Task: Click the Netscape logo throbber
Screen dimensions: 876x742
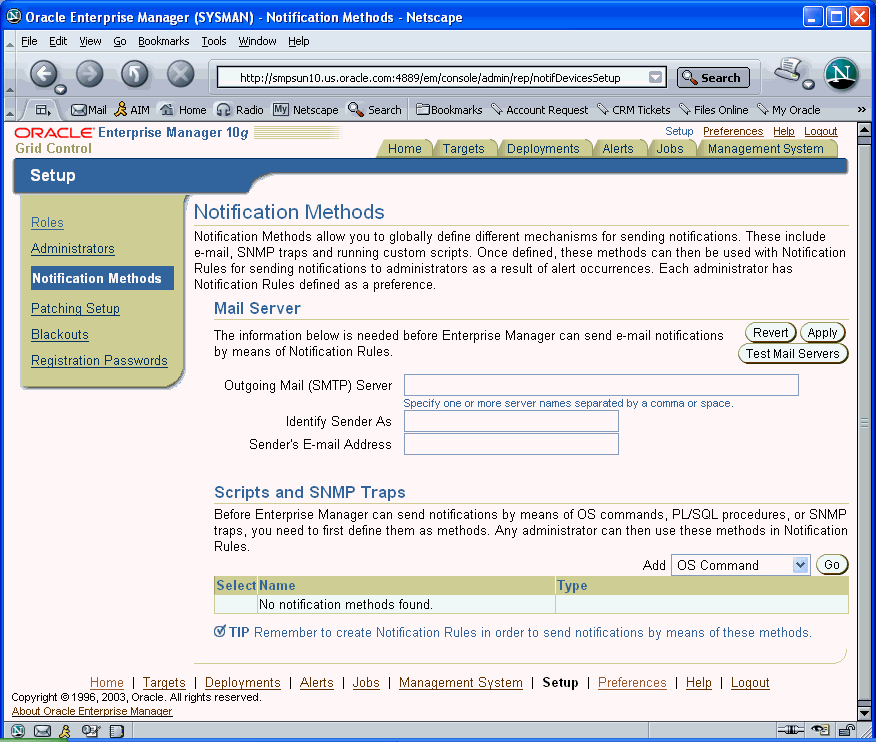Action: 841,73
